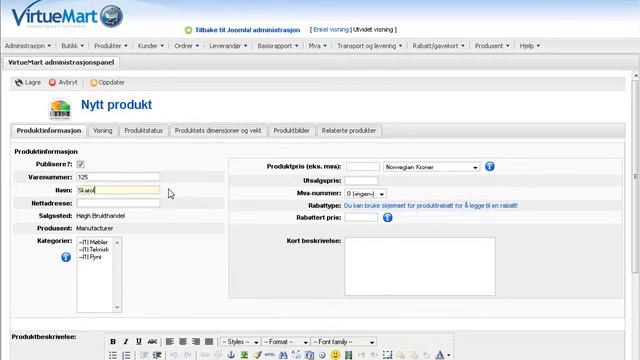This screenshot has height=360, width=640.
Task: Click the Utvidet visning link
Action: click(373, 30)
